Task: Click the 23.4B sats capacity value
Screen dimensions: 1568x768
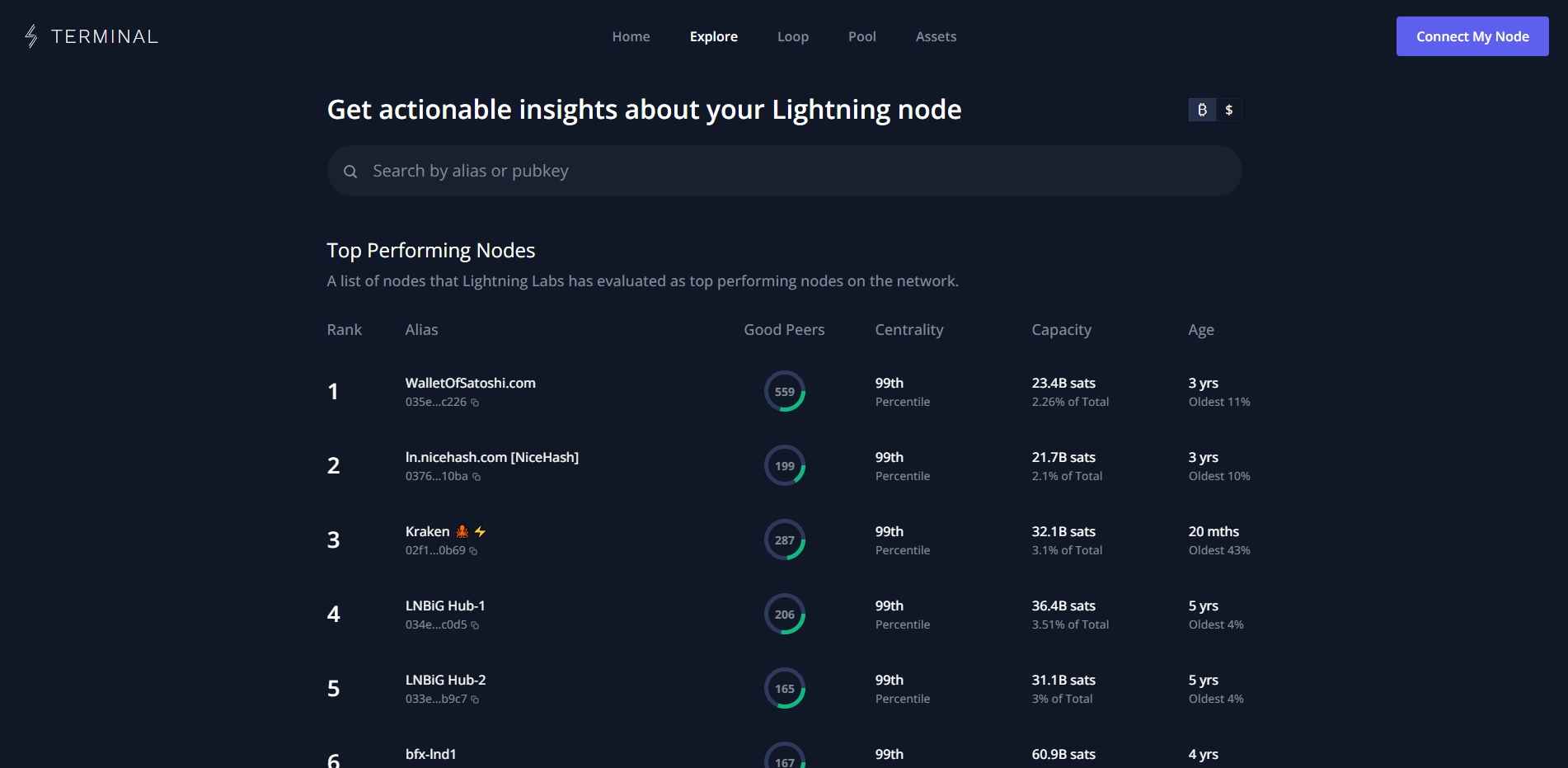Action: click(x=1063, y=383)
